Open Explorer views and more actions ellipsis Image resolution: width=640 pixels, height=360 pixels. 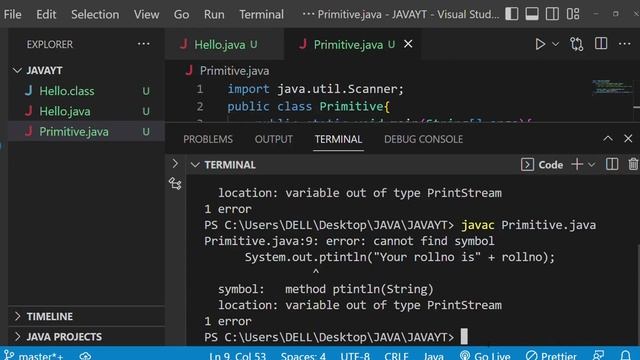(x=144, y=44)
